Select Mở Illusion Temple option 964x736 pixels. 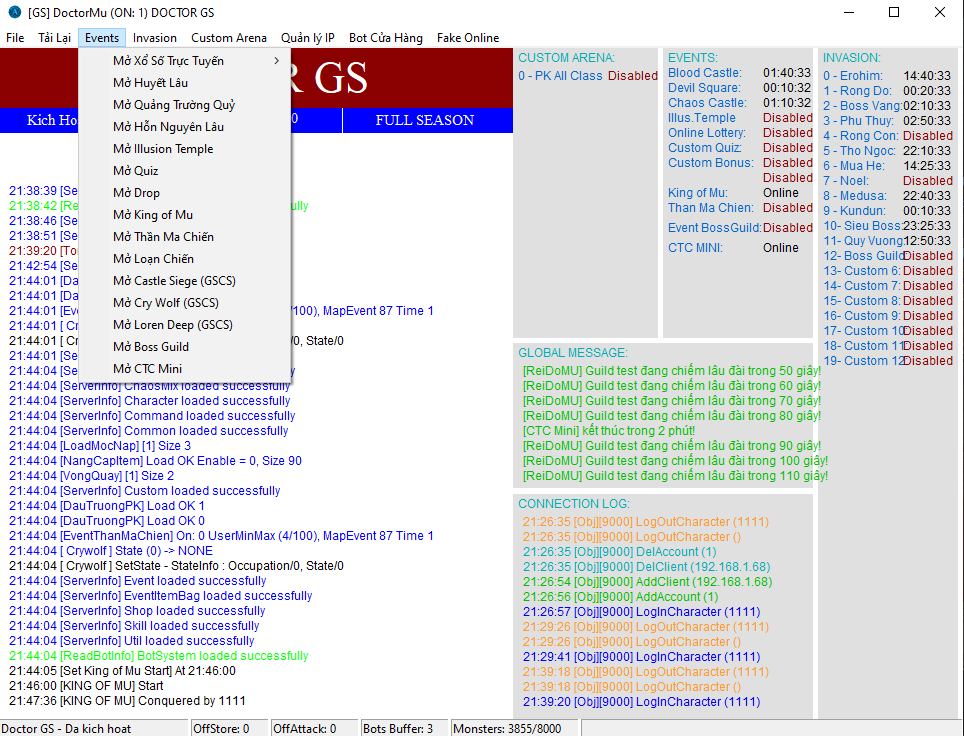(x=163, y=149)
